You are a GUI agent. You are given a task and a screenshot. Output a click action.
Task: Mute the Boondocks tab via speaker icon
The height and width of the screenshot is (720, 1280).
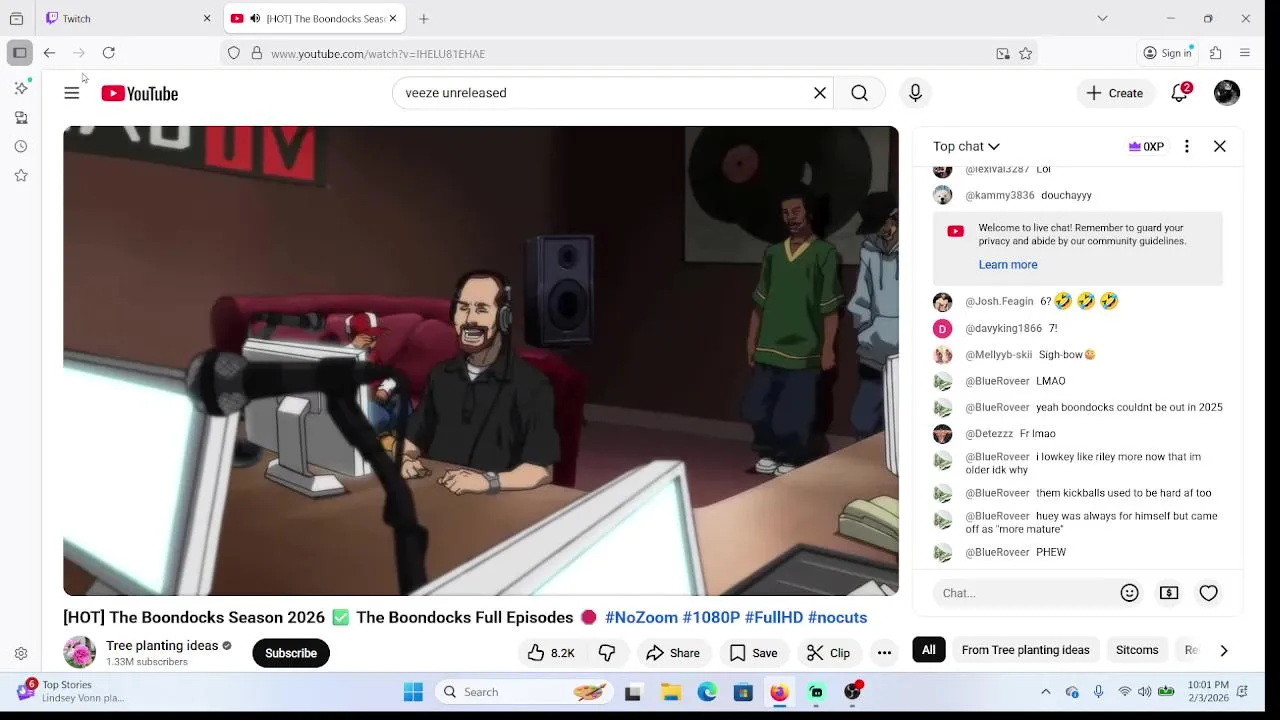[x=255, y=18]
